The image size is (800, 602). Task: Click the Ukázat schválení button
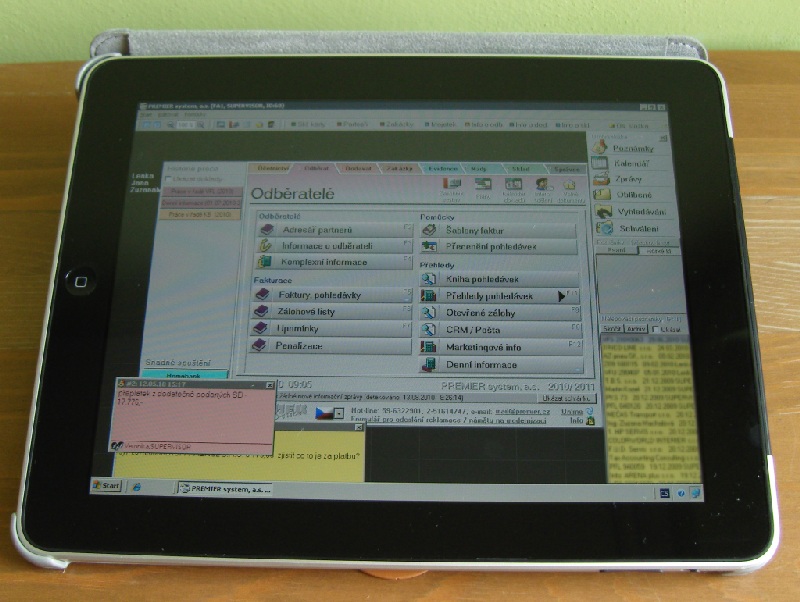(566, 398)
